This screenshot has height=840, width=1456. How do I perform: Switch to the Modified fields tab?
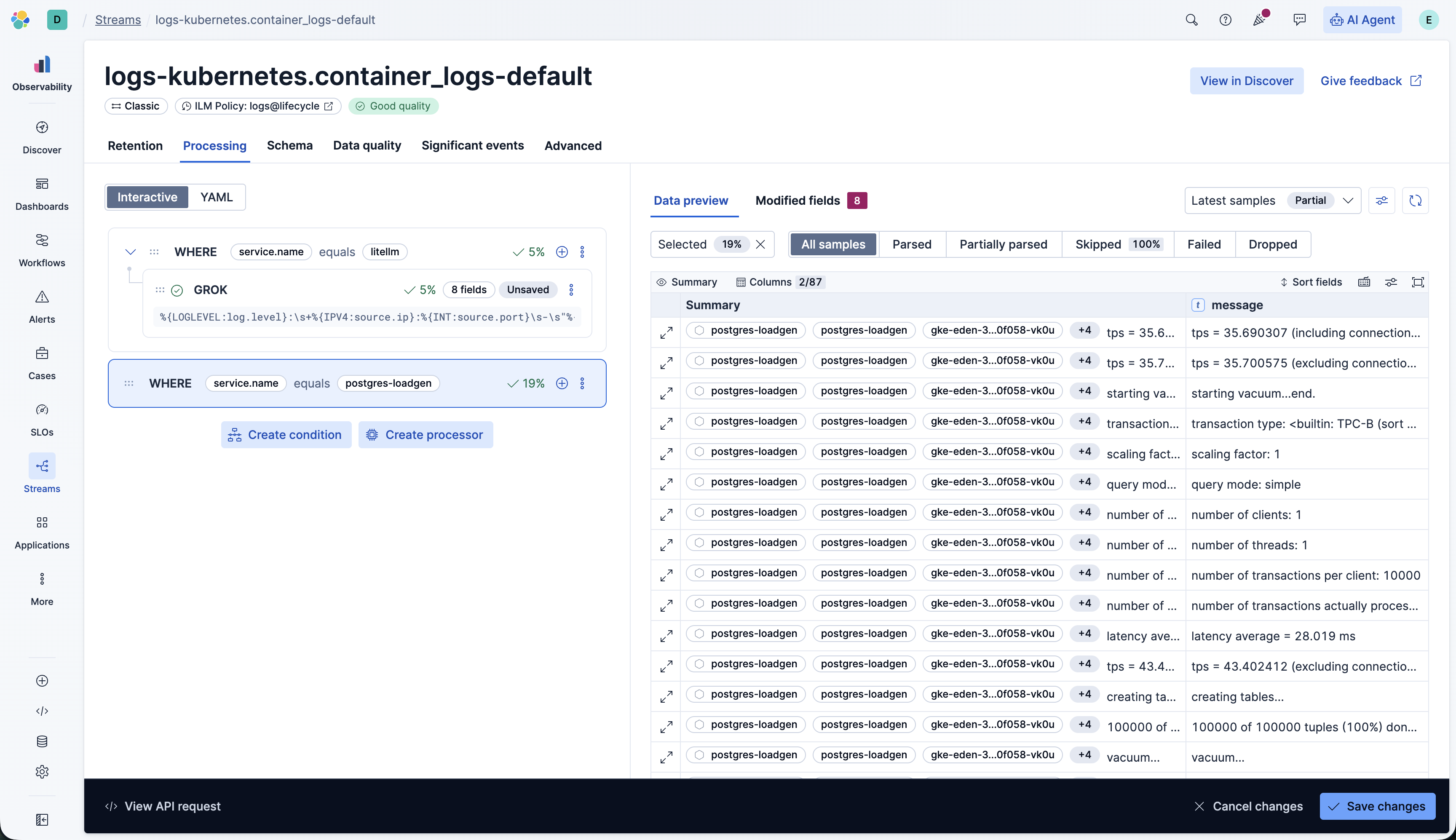(811, 200)
